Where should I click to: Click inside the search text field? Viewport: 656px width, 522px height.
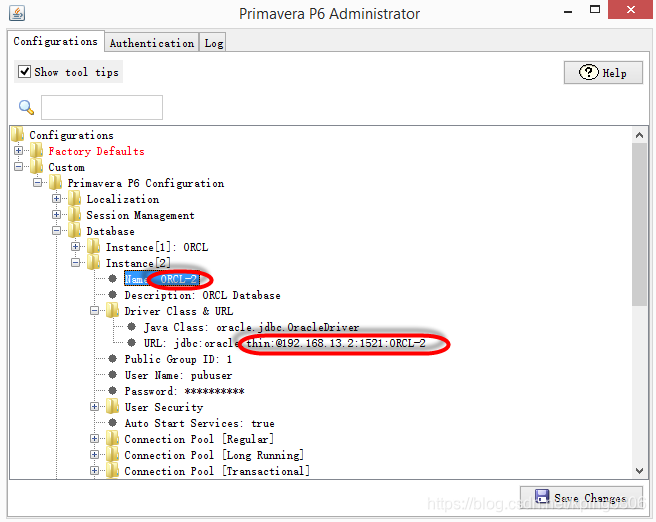pos(102,107)
